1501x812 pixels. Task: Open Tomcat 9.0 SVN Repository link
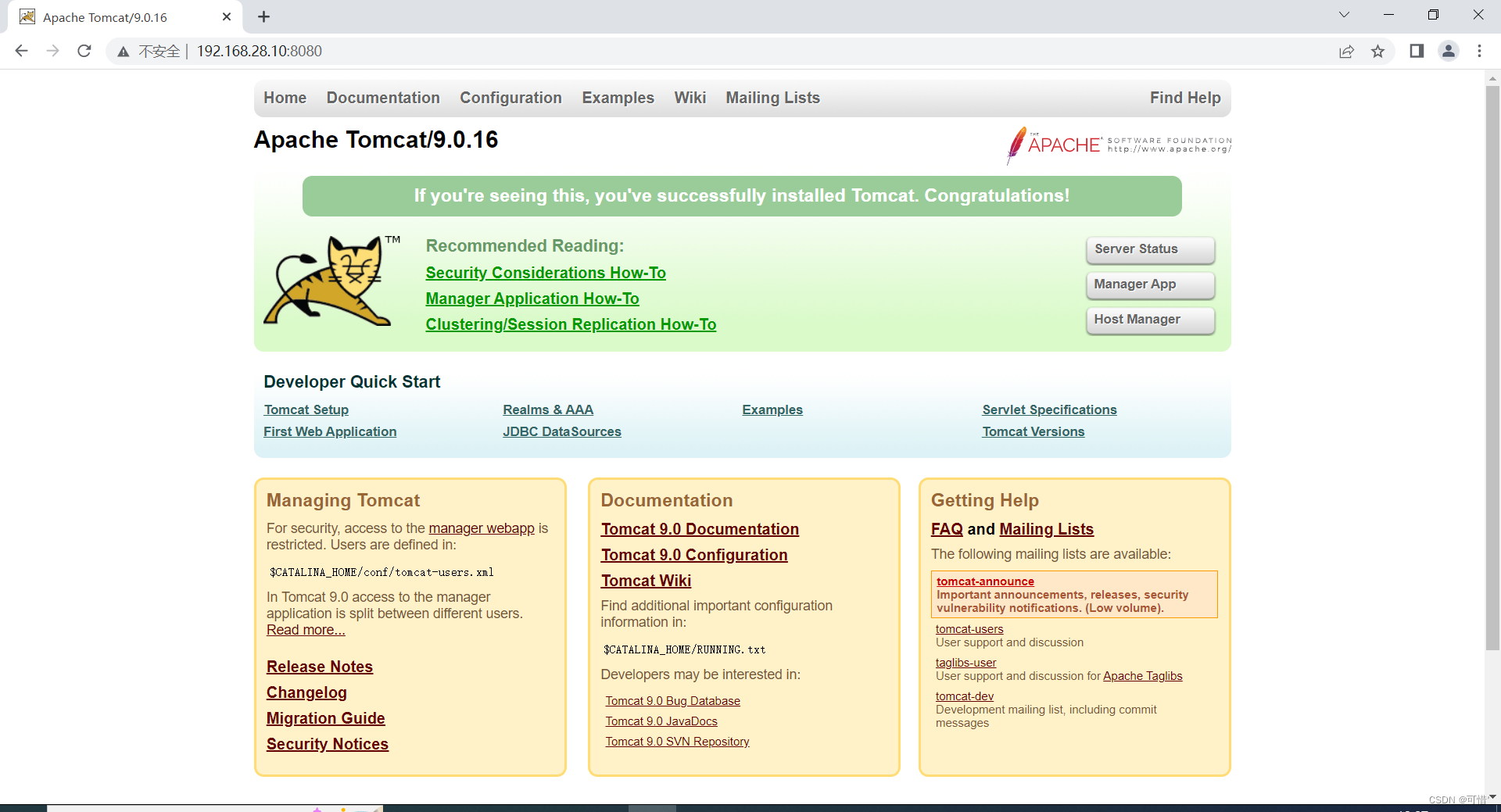677,742
